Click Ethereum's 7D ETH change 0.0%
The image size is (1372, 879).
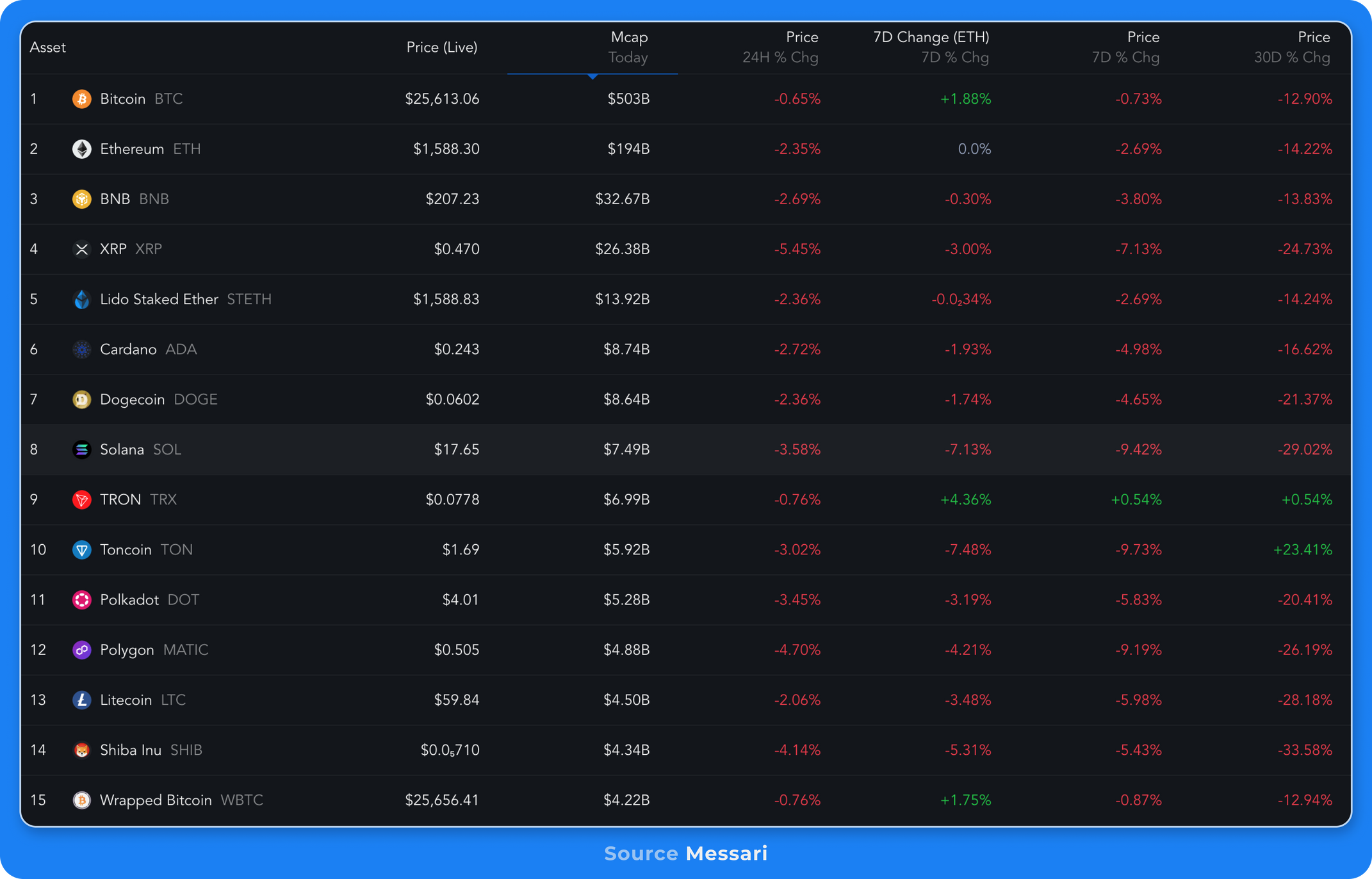click(x=974, y=149)
